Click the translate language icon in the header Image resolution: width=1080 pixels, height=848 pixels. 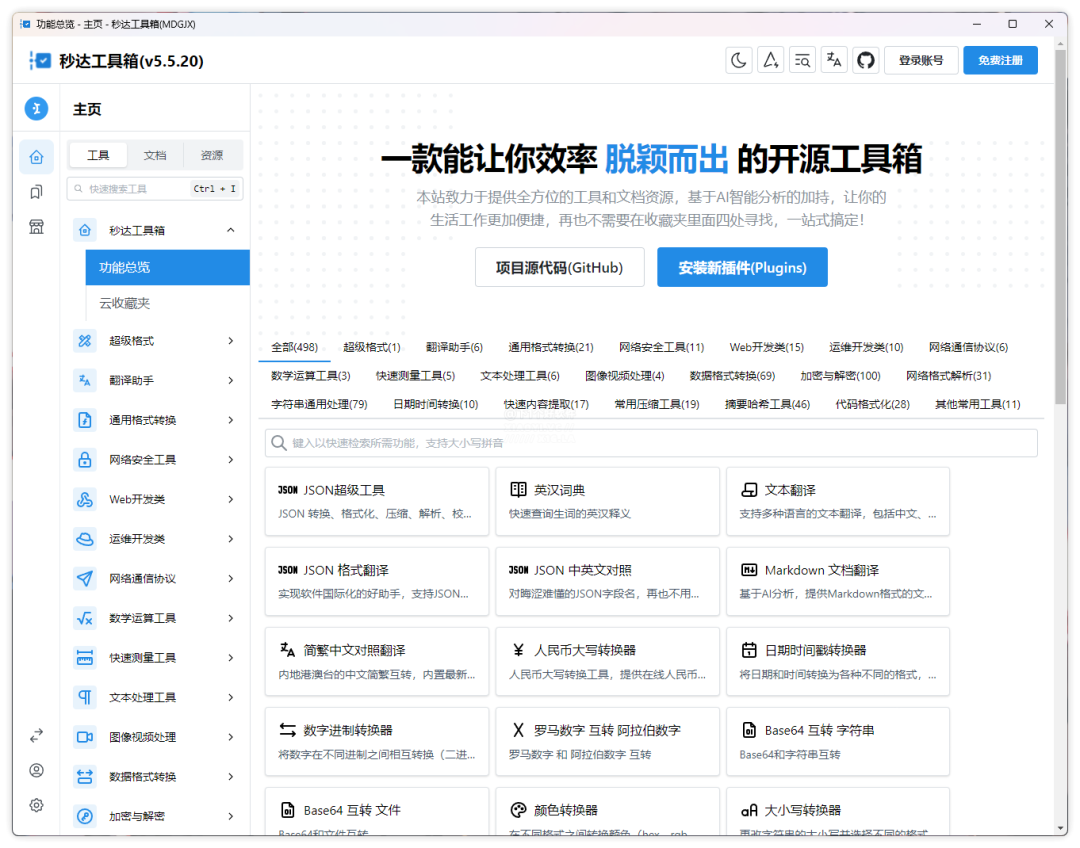coord(834,61)
